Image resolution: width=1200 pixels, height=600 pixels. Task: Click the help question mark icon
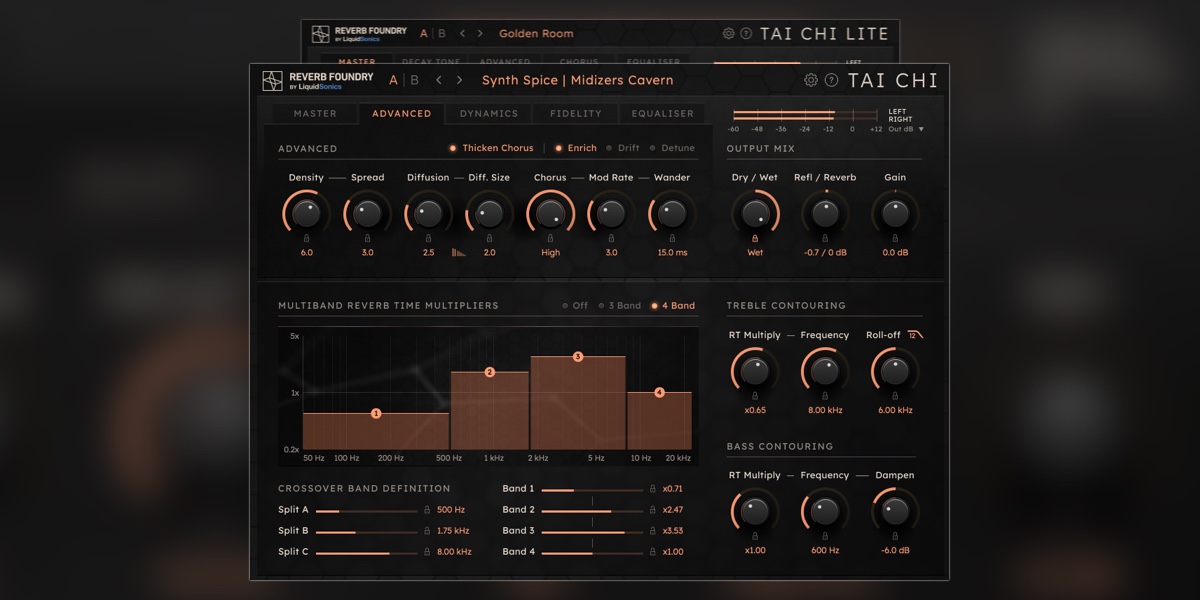pyautogui.click(x=831, y=80)
